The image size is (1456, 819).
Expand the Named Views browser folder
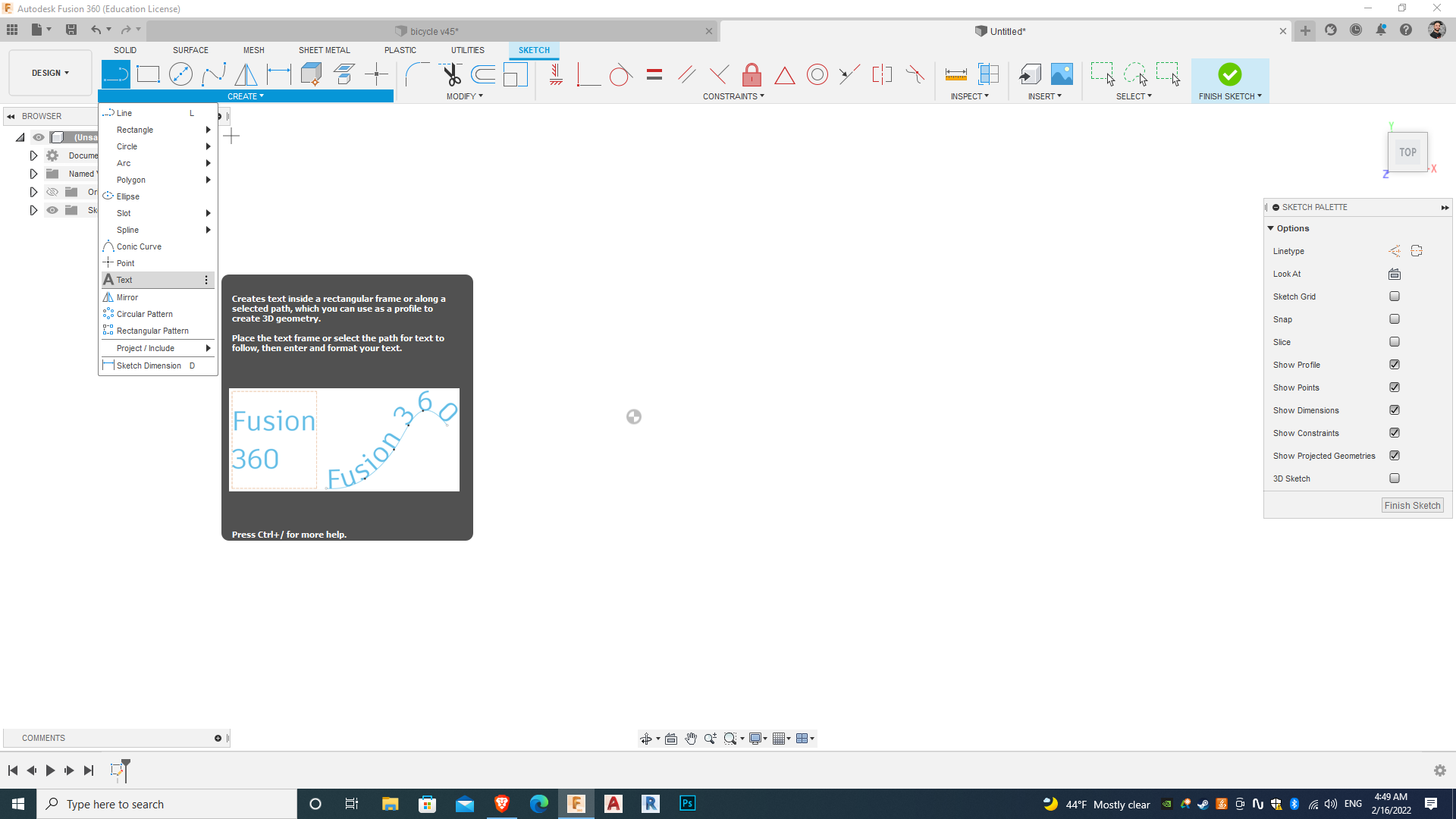33,173
